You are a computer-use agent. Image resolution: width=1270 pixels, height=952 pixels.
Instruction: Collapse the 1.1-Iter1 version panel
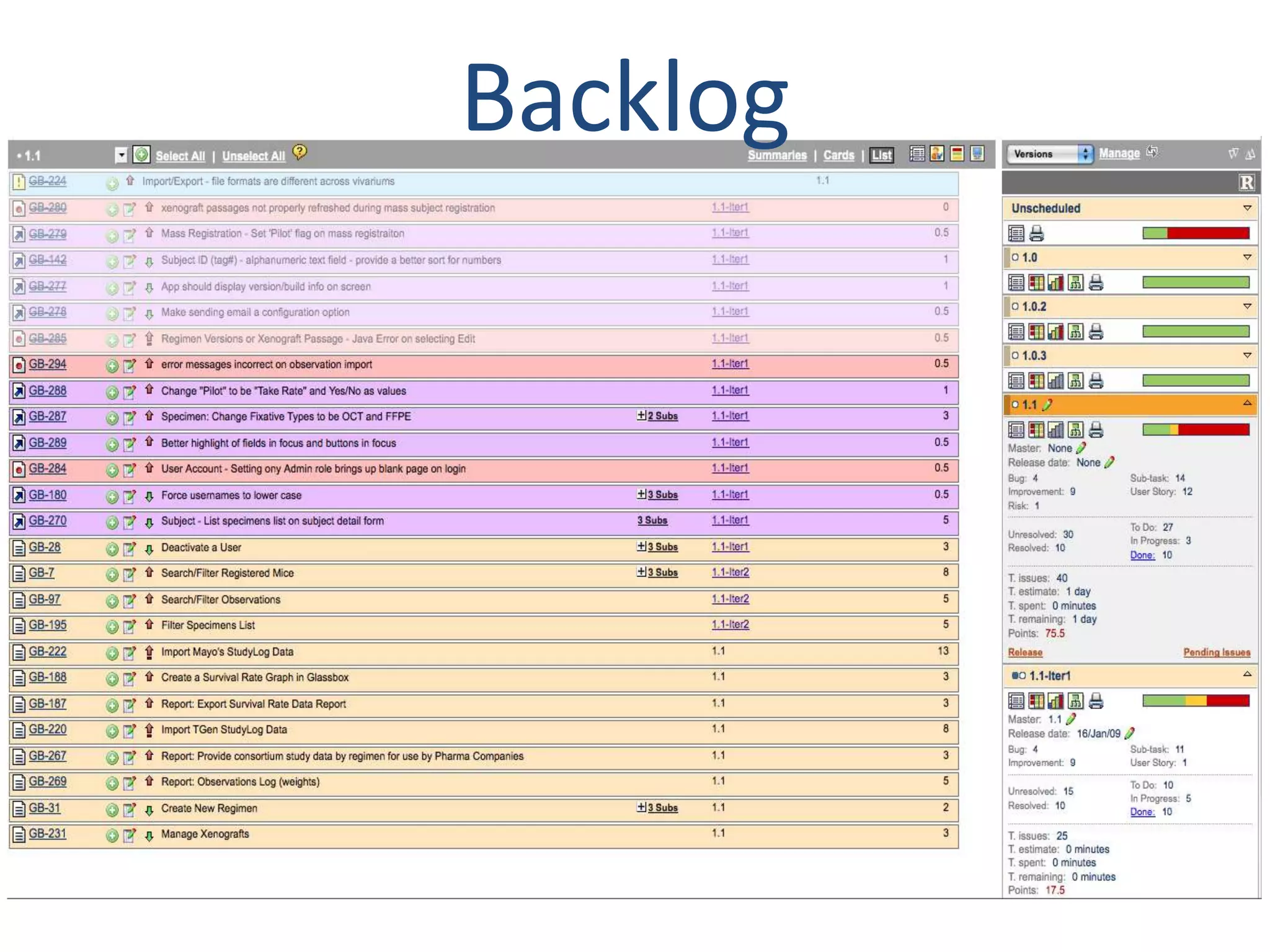pos(1247,674)
